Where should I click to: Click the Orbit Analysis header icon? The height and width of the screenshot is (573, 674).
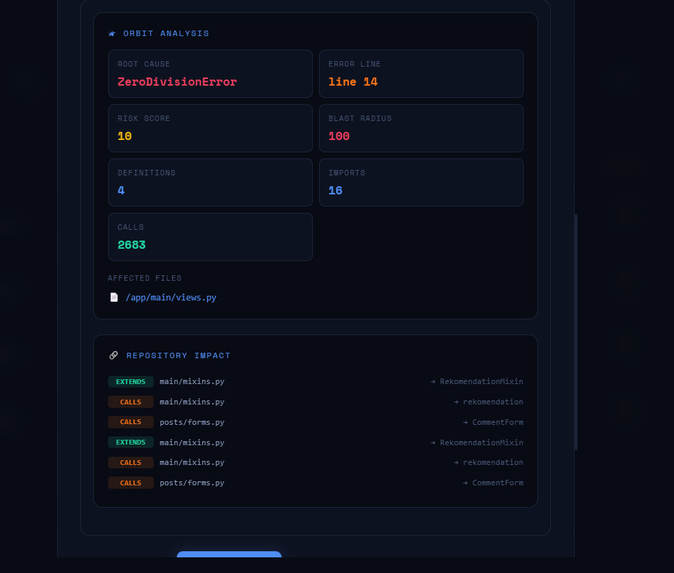pos(112,34)
